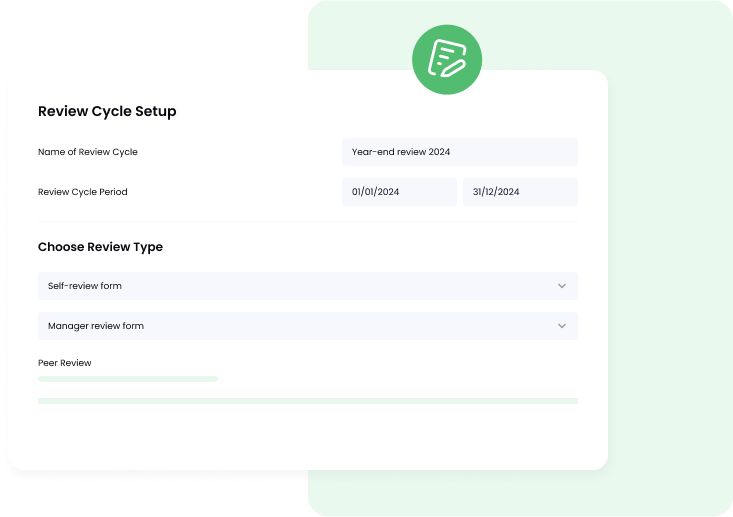Expand chevron on Manager review form row

[562, 326]
